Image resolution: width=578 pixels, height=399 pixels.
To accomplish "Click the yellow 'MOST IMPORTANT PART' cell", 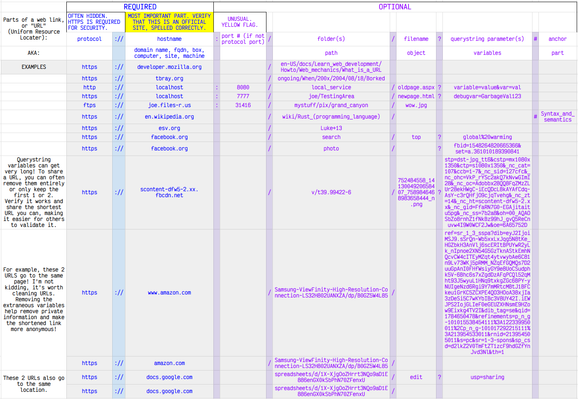I will point(169,22).
